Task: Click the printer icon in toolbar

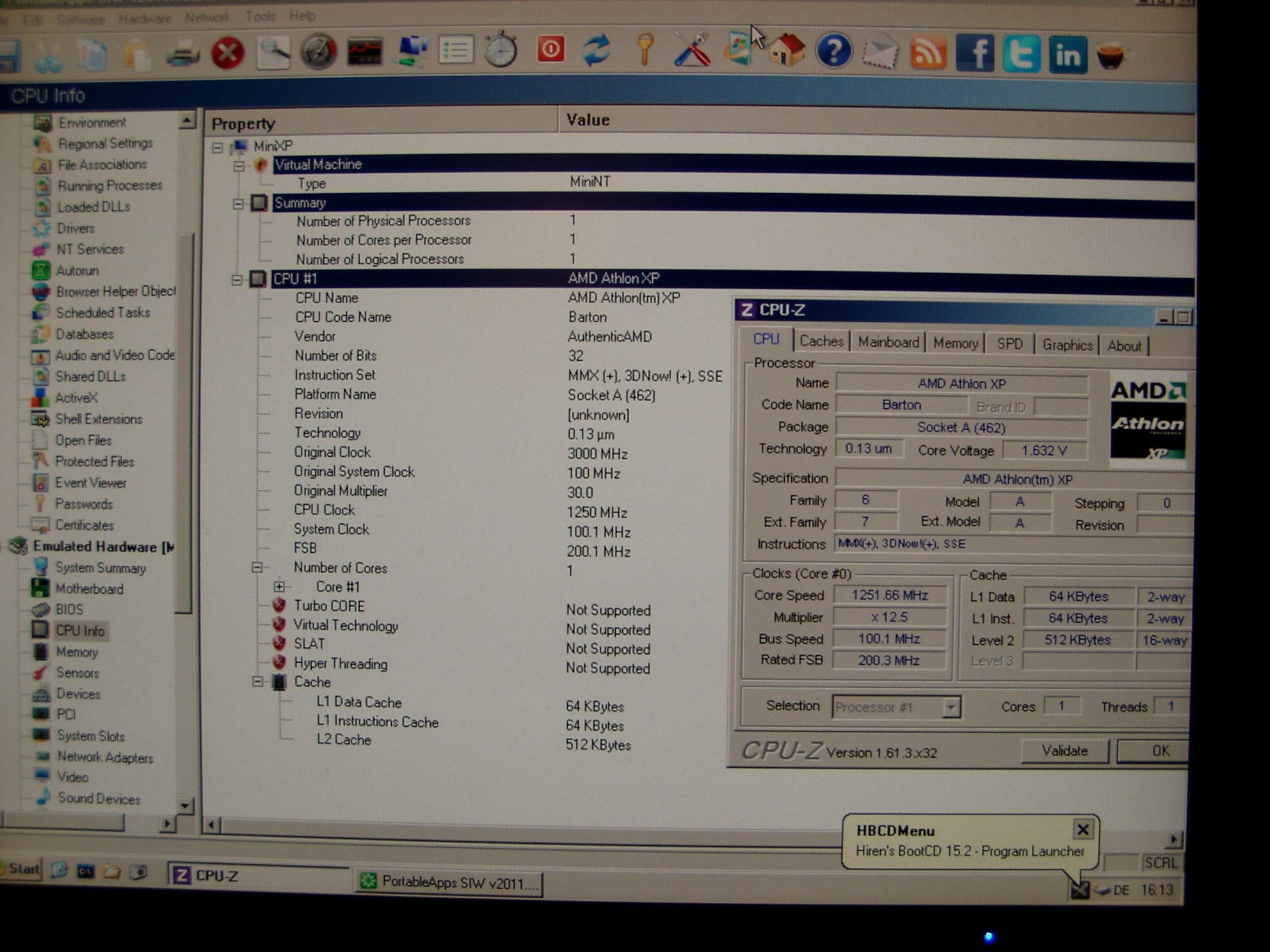Action: click(183, 55)
